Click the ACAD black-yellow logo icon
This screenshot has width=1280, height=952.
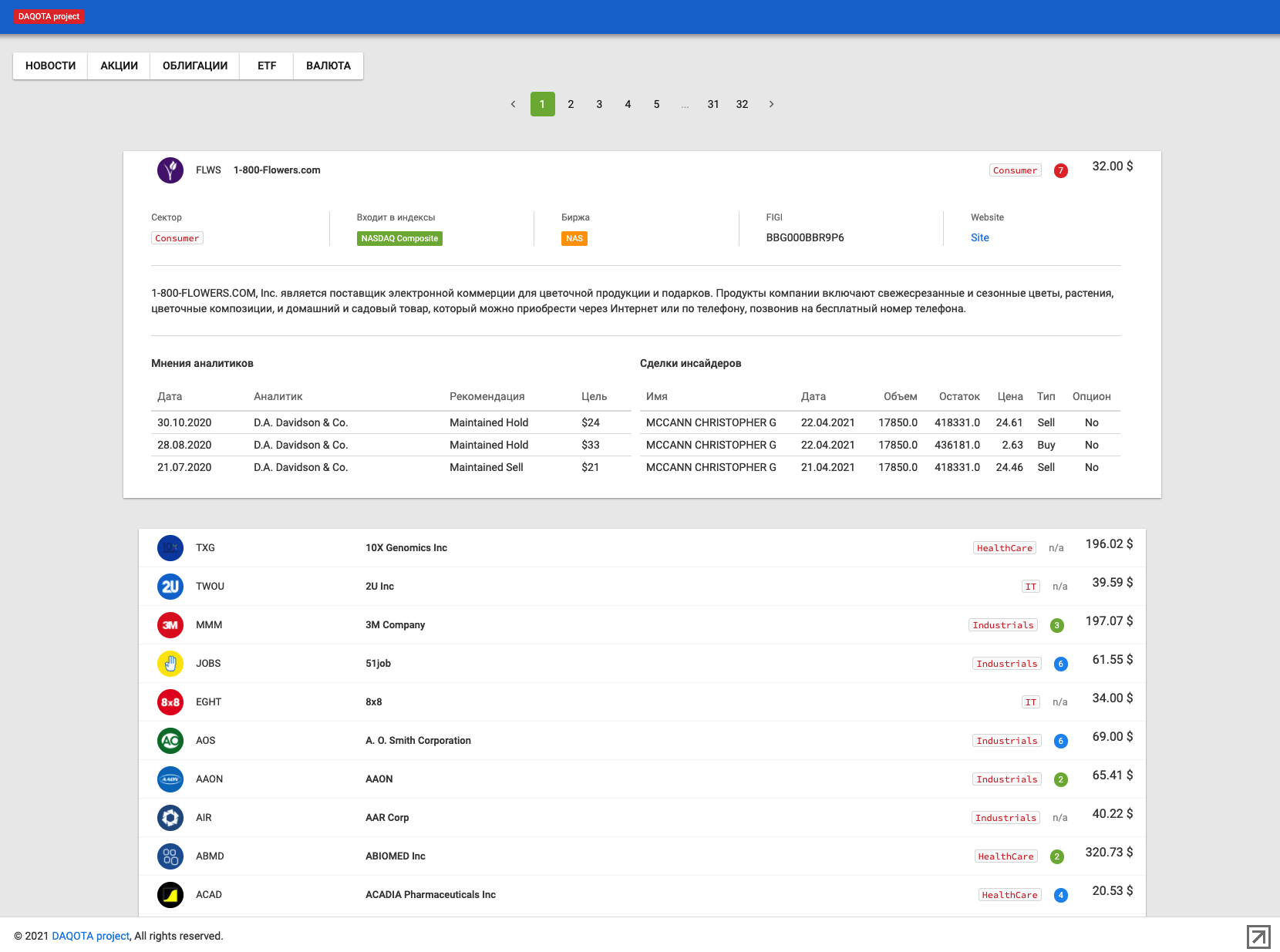click(x=170, y=895)
